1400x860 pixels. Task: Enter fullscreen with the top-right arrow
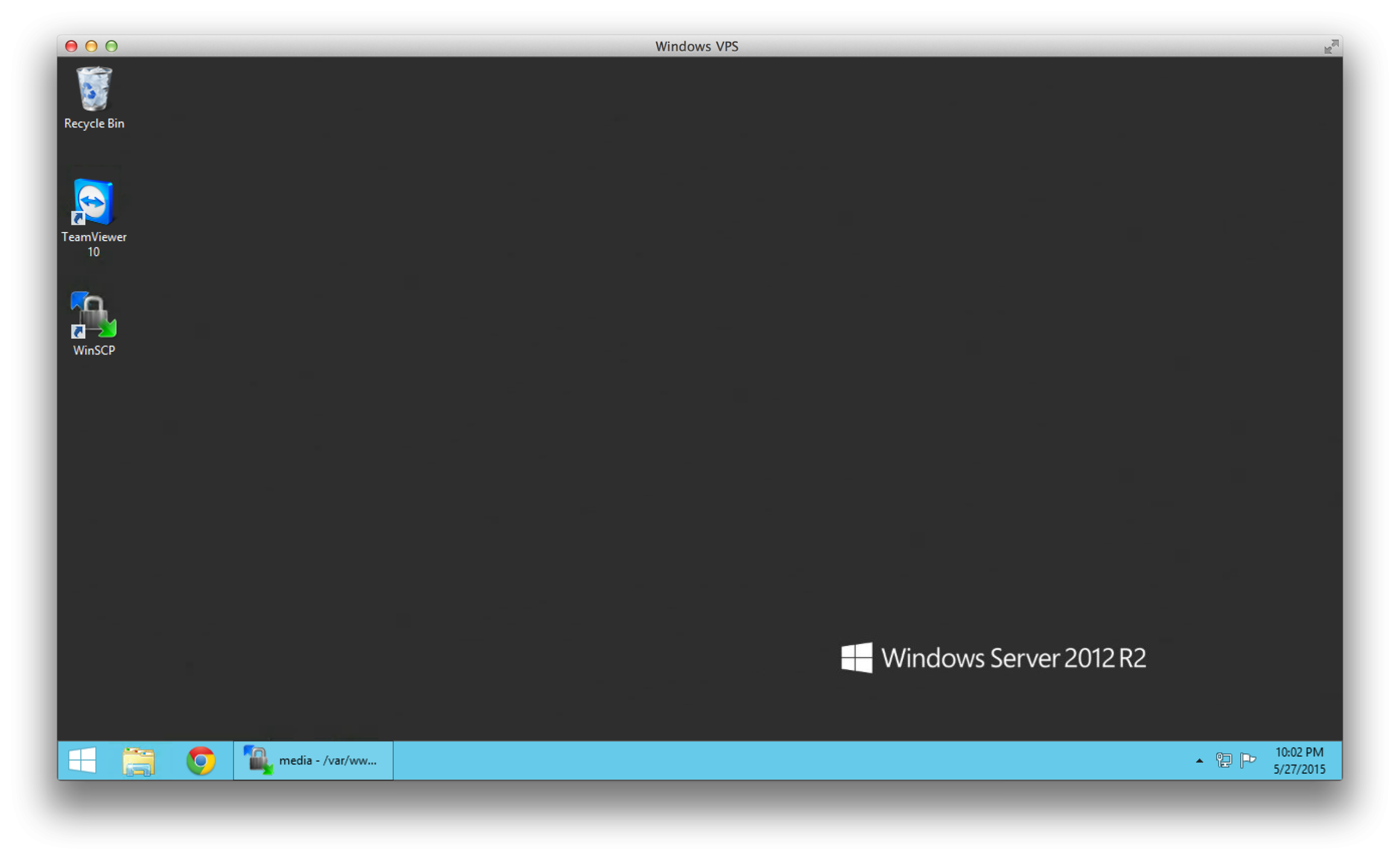click(x=1331, y=47)
